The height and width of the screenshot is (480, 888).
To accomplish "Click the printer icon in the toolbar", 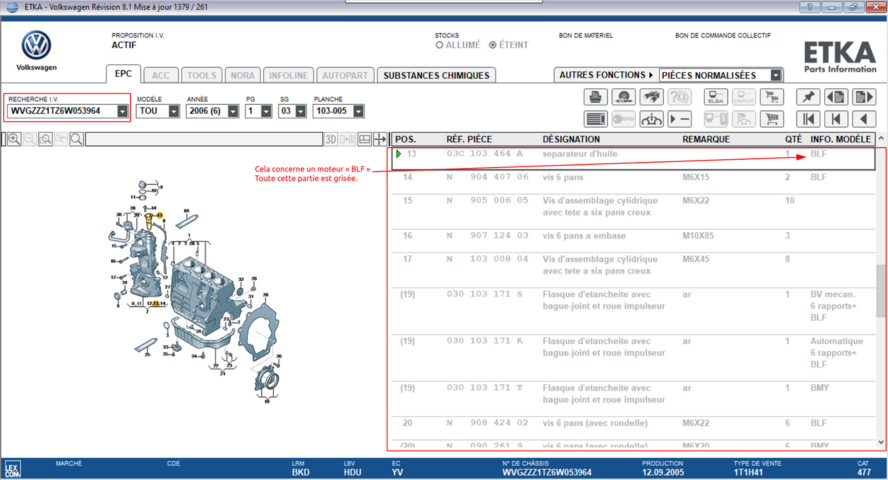I will [595, 97].
